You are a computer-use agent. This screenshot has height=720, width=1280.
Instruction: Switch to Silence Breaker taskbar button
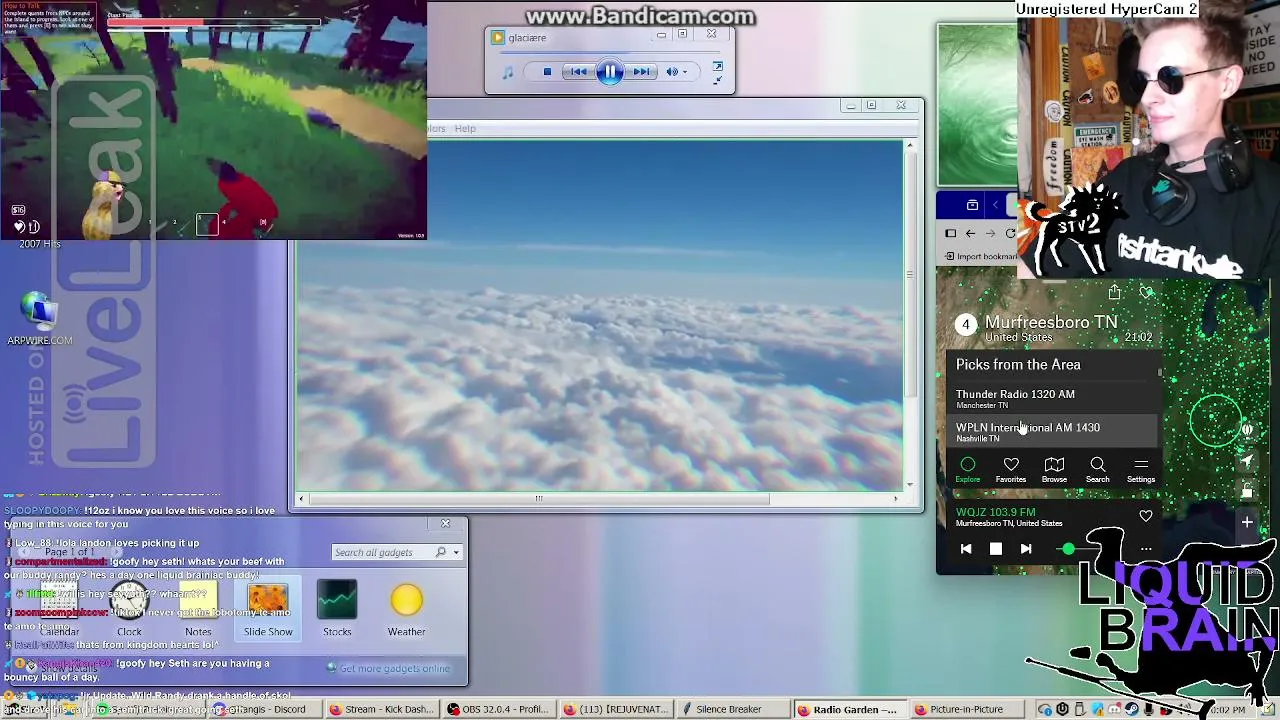(x=735, y=709)
